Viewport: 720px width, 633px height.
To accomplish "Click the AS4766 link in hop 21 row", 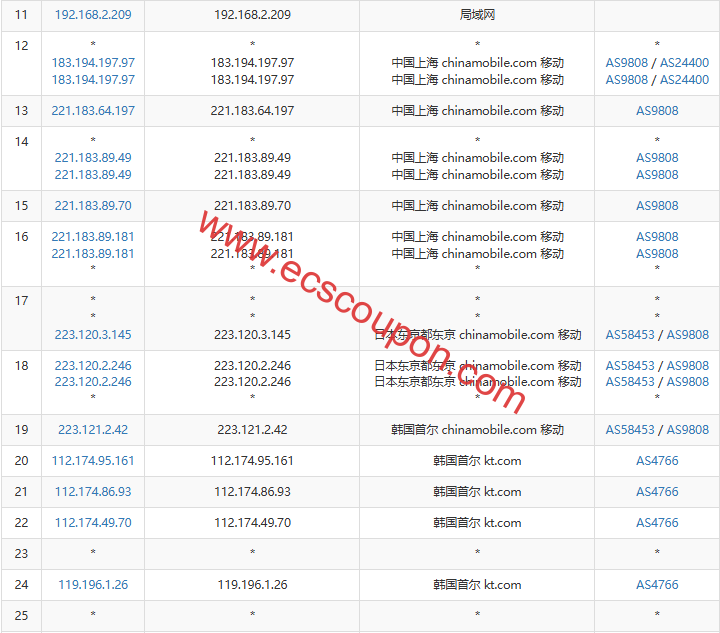I will pyautogui.click(x=657, y=492).
